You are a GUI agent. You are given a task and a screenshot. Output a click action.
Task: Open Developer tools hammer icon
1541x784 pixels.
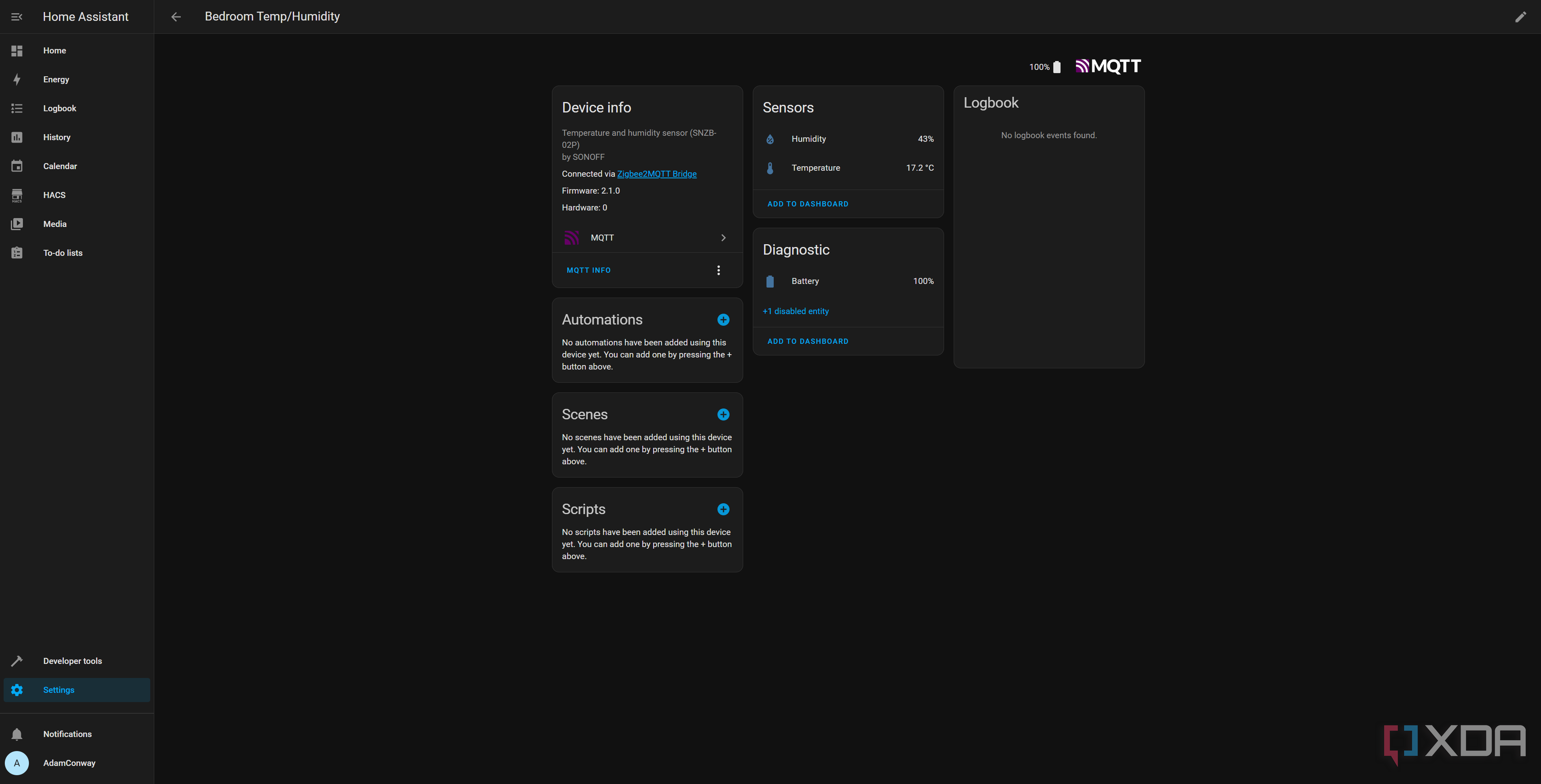coord(72,661)
